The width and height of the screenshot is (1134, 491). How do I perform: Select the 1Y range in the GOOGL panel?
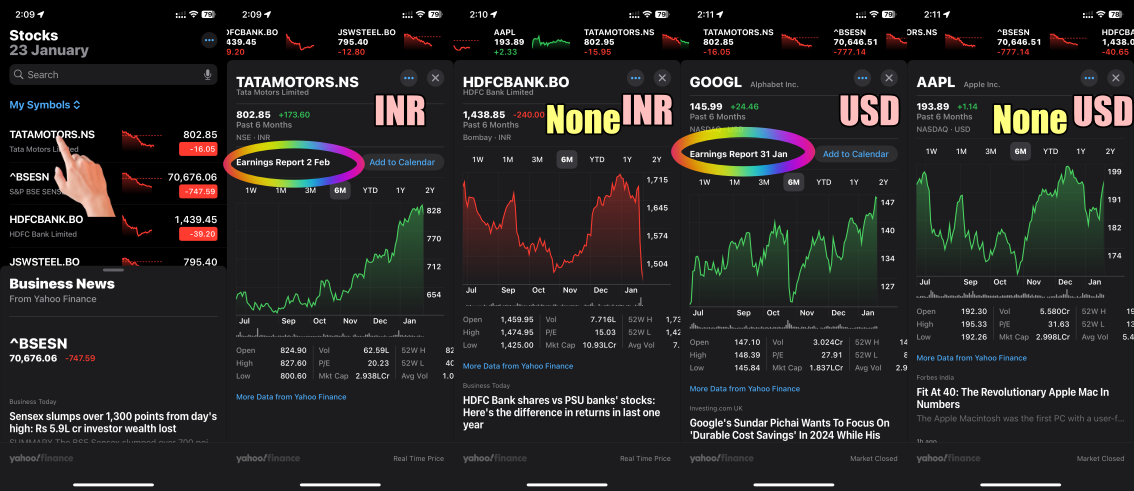tap(853, 182)
